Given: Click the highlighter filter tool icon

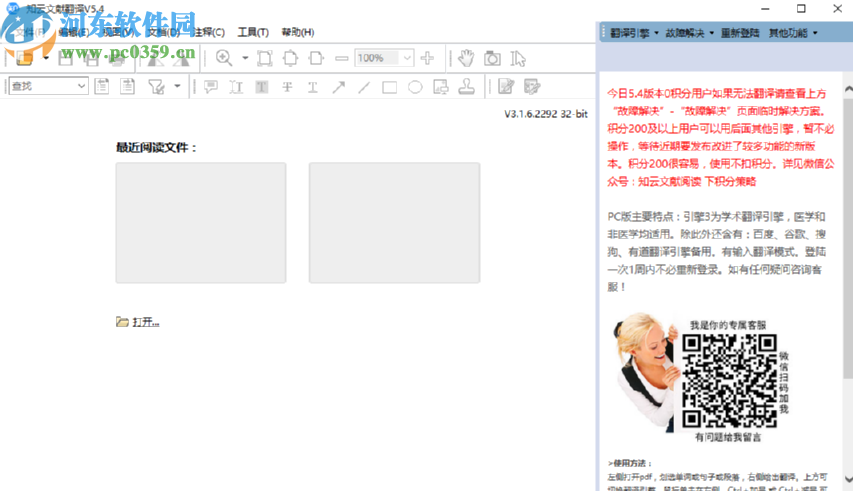Looking at the screenshot, I should click(157, 86).
